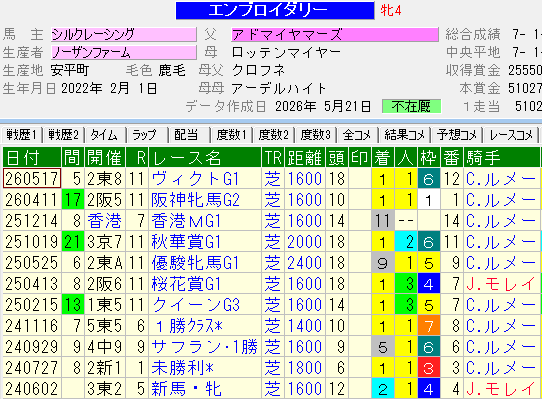Switch to the 戦歴2 tab

(64, 135)
